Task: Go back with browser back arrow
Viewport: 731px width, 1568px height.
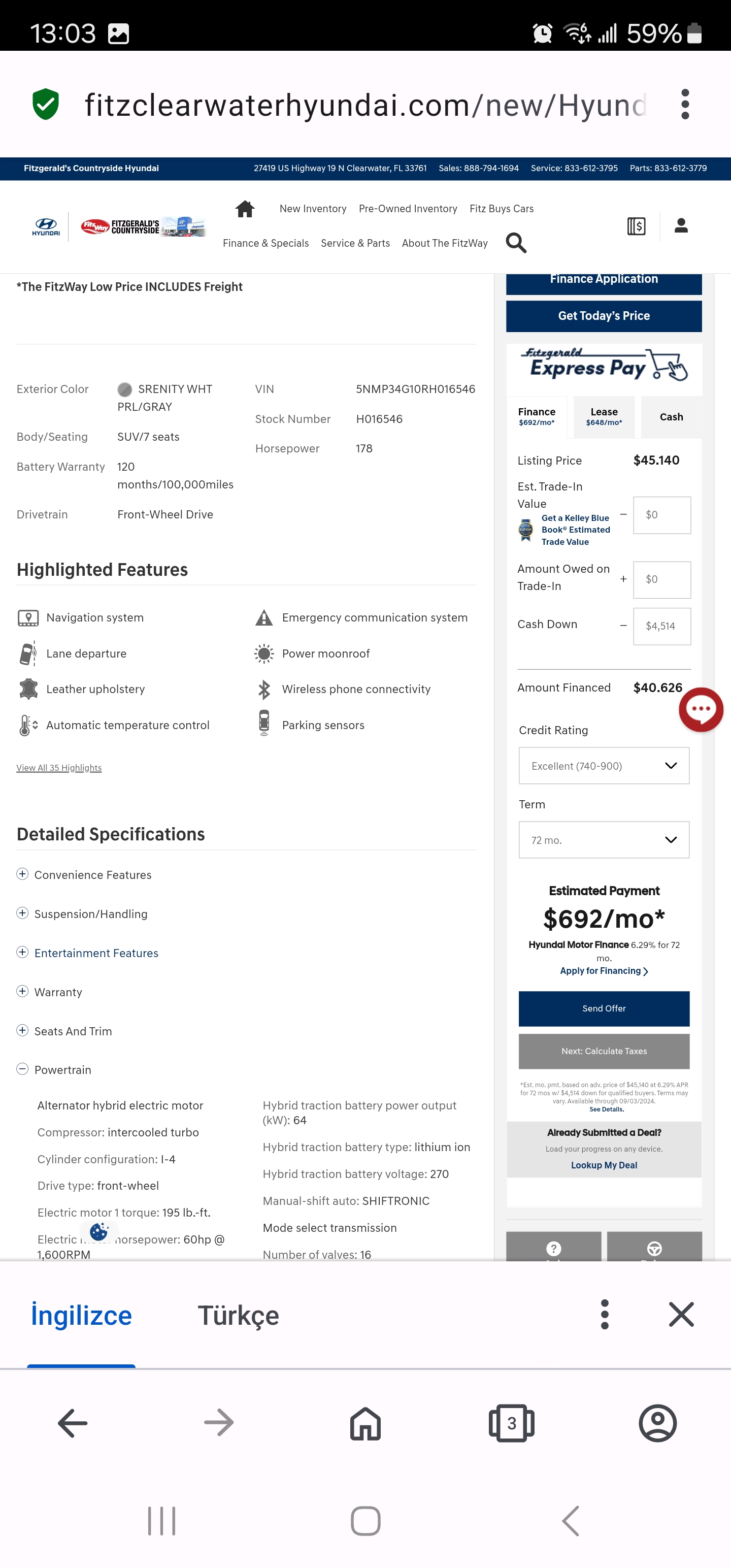Action: tap(73, 1423)
